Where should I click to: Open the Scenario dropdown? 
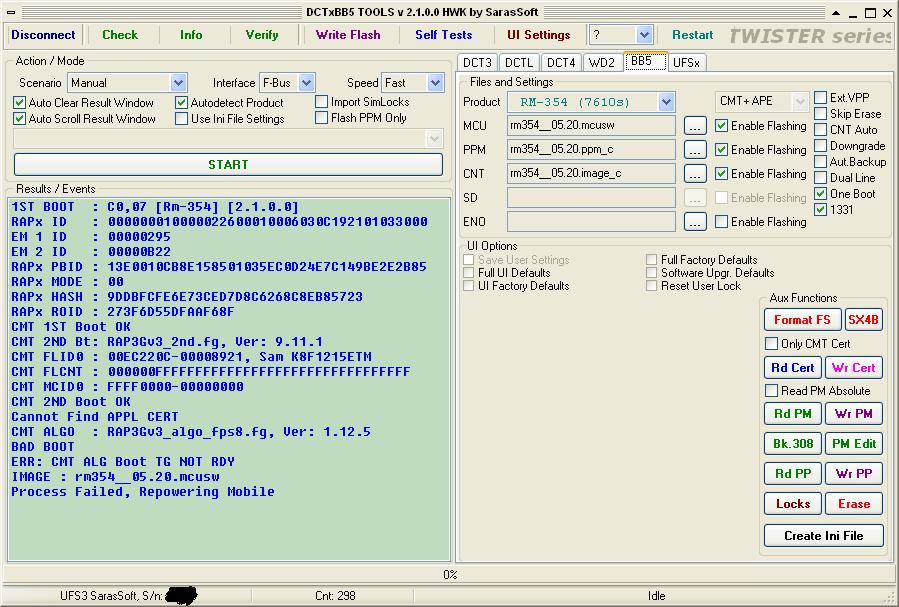tap(178, 83)
